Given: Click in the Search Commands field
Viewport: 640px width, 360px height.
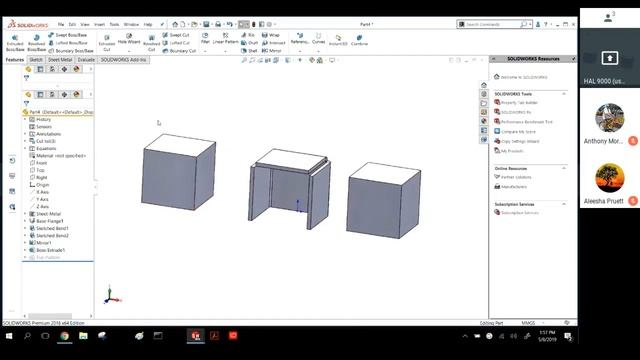Looking at the screenshot, I should click(492, 24).
